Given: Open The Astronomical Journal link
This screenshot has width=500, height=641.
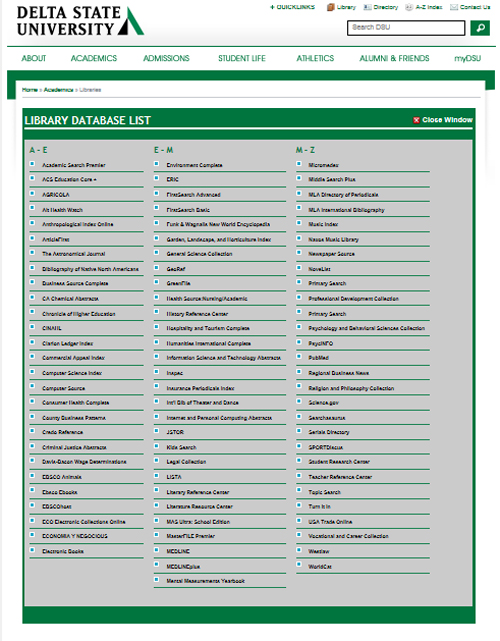Looking at the screenshot, I should 74,254.
